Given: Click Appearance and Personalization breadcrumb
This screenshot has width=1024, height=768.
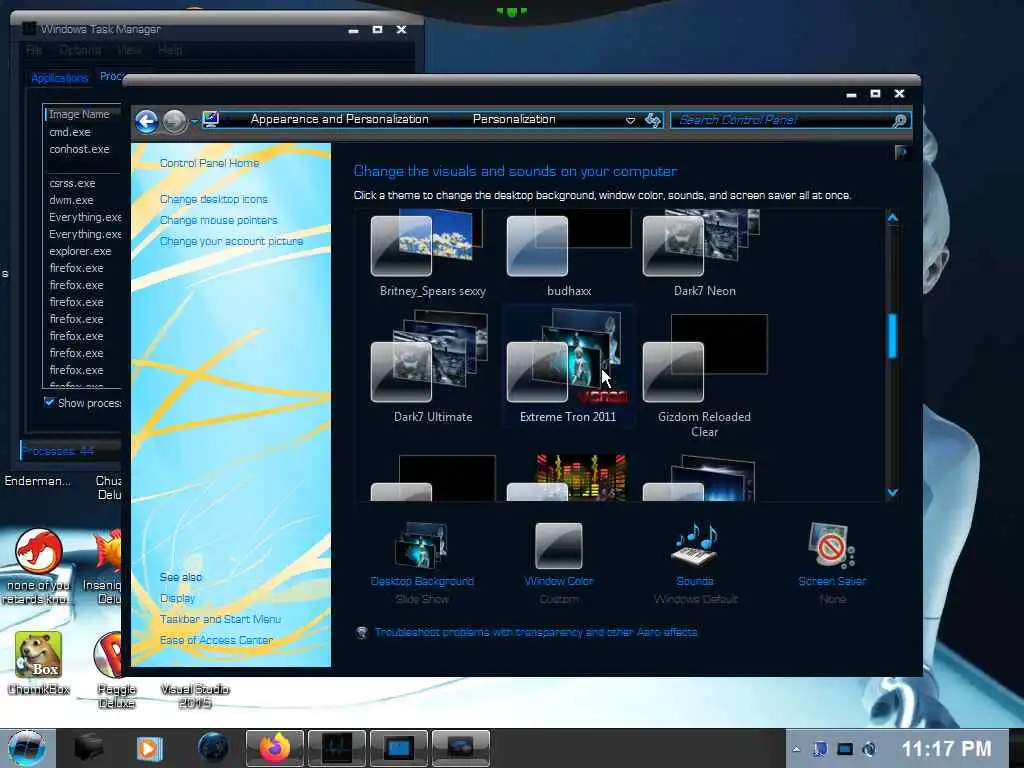Looking at the screenshot, I should (340, 120).
